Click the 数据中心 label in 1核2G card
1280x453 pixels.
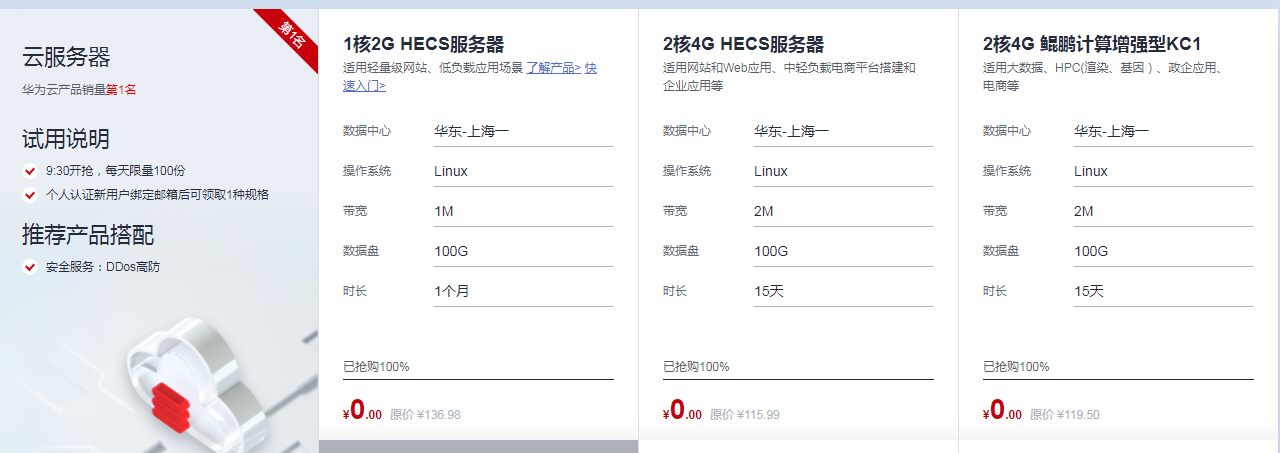tap(367, 131)
